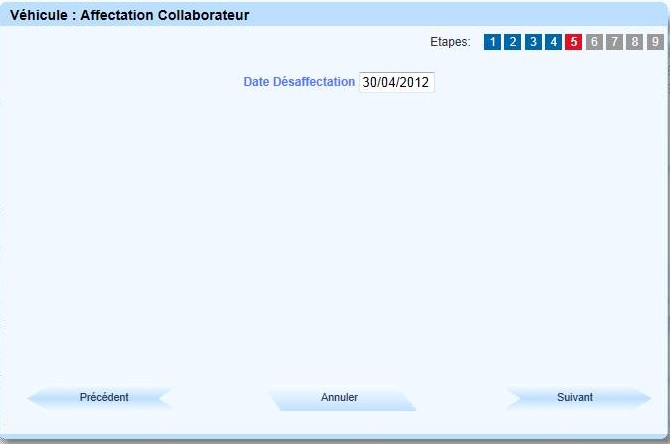This screenshot has height=444, width=670.
Task: Select step 2 in Etapes
Action: pyautogui.click(x=513, y=42)
